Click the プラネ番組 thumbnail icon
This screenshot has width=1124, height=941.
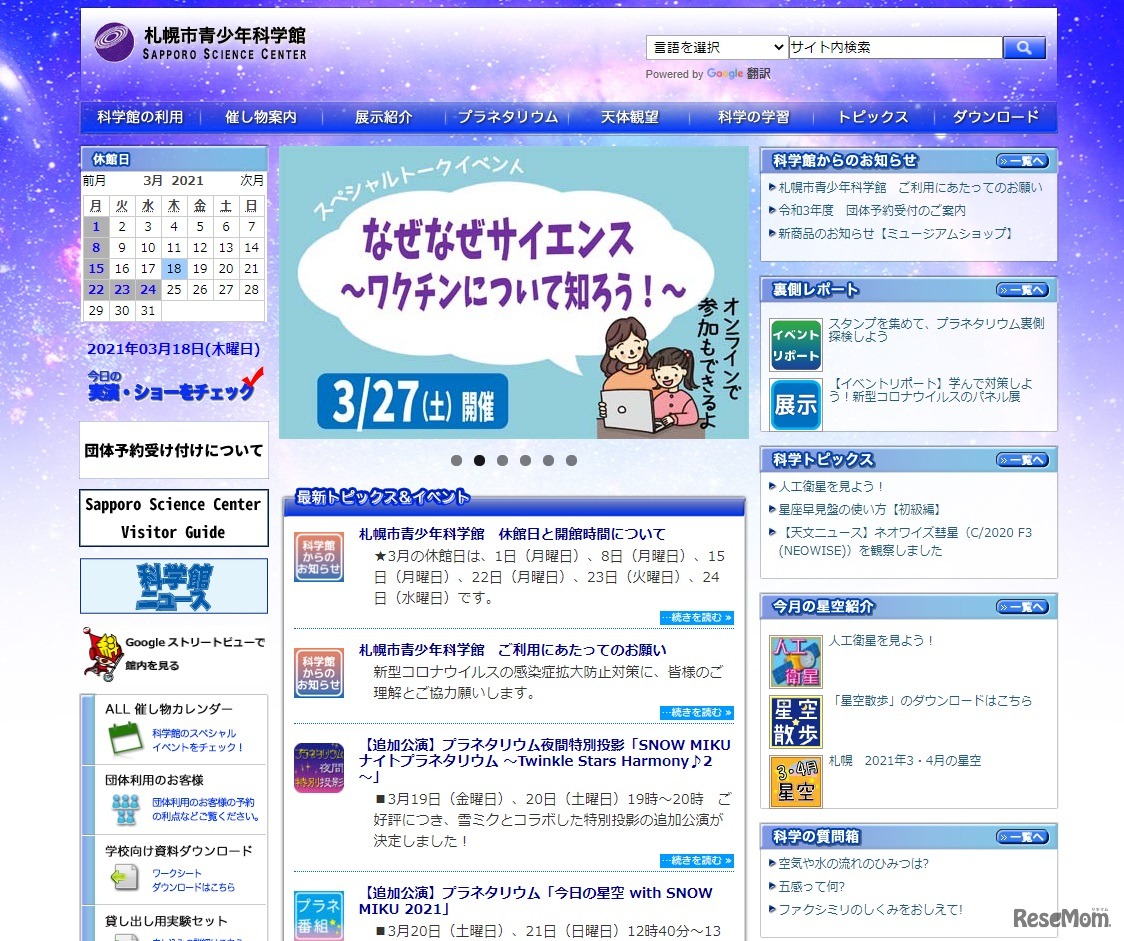tap(319, 915)
